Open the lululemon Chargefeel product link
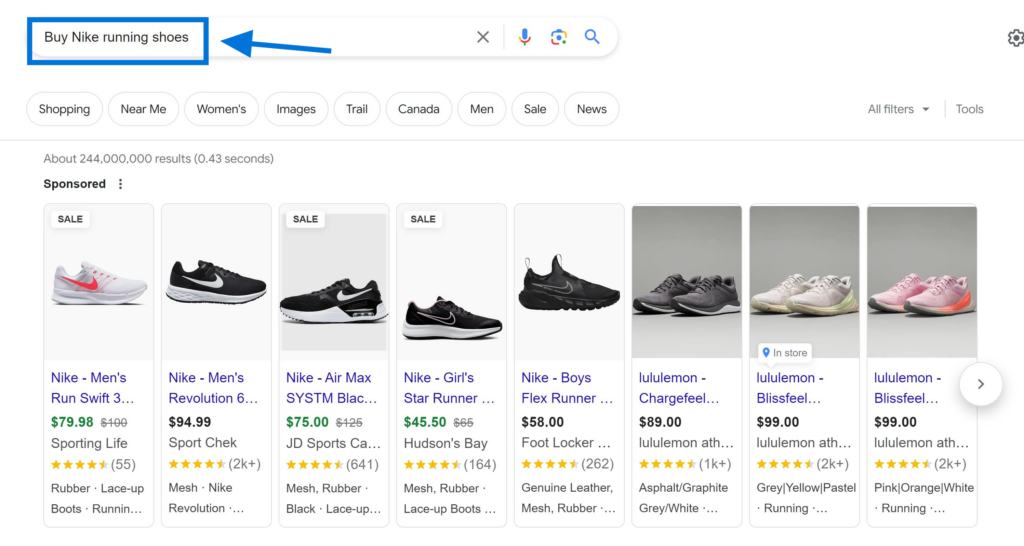 (x=679, y=388)
